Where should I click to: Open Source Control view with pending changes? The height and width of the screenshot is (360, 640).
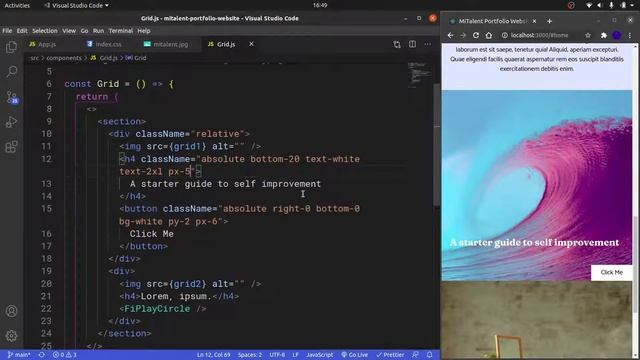(x=11, y=97)
